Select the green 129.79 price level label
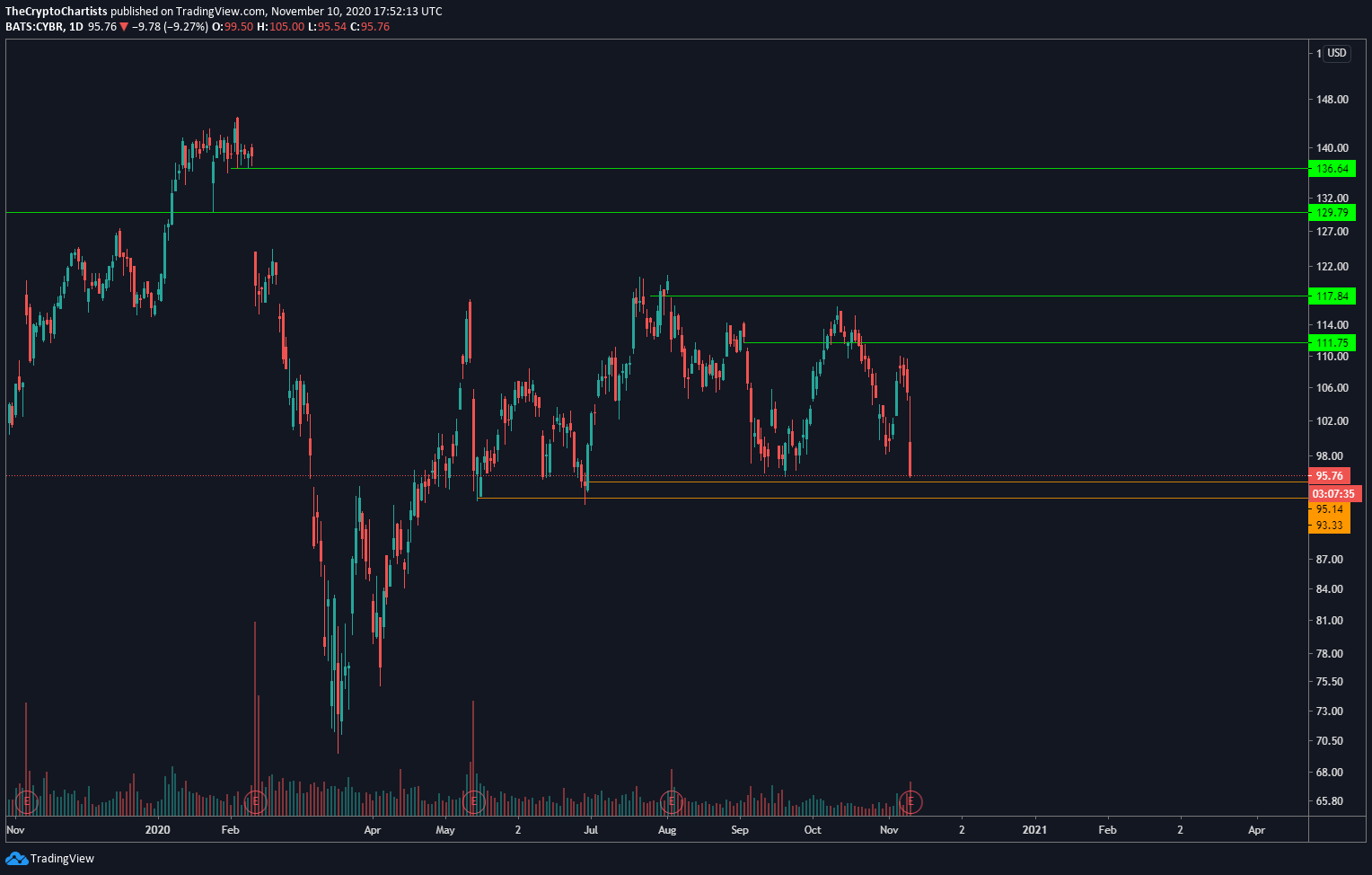 pos(1332,213)
